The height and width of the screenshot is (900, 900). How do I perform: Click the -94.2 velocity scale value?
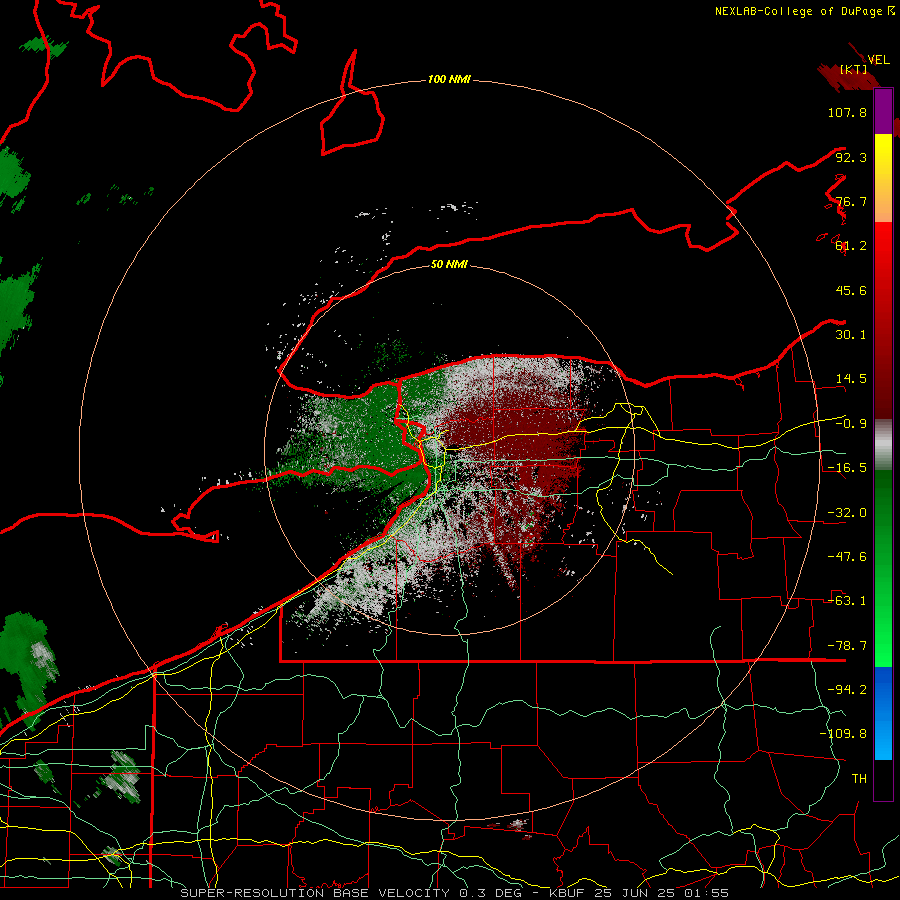[847, 690]
